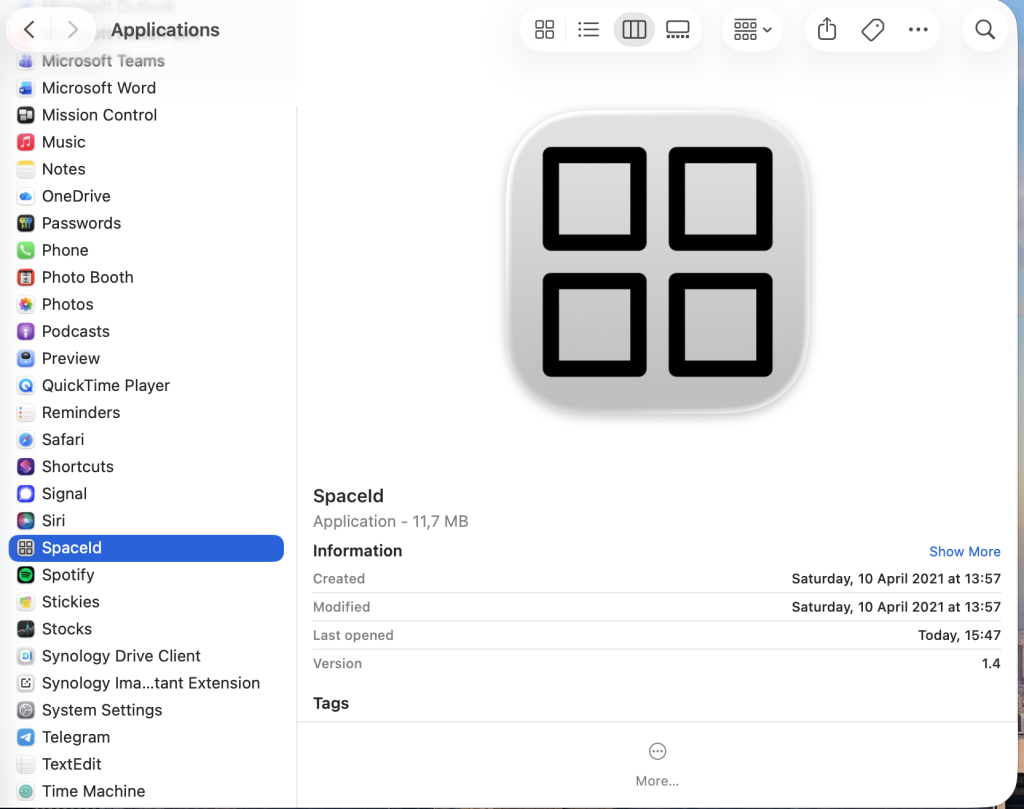This screenshot has width=1024, height=809.
Task: Open the Finder search
Action: 985,30
